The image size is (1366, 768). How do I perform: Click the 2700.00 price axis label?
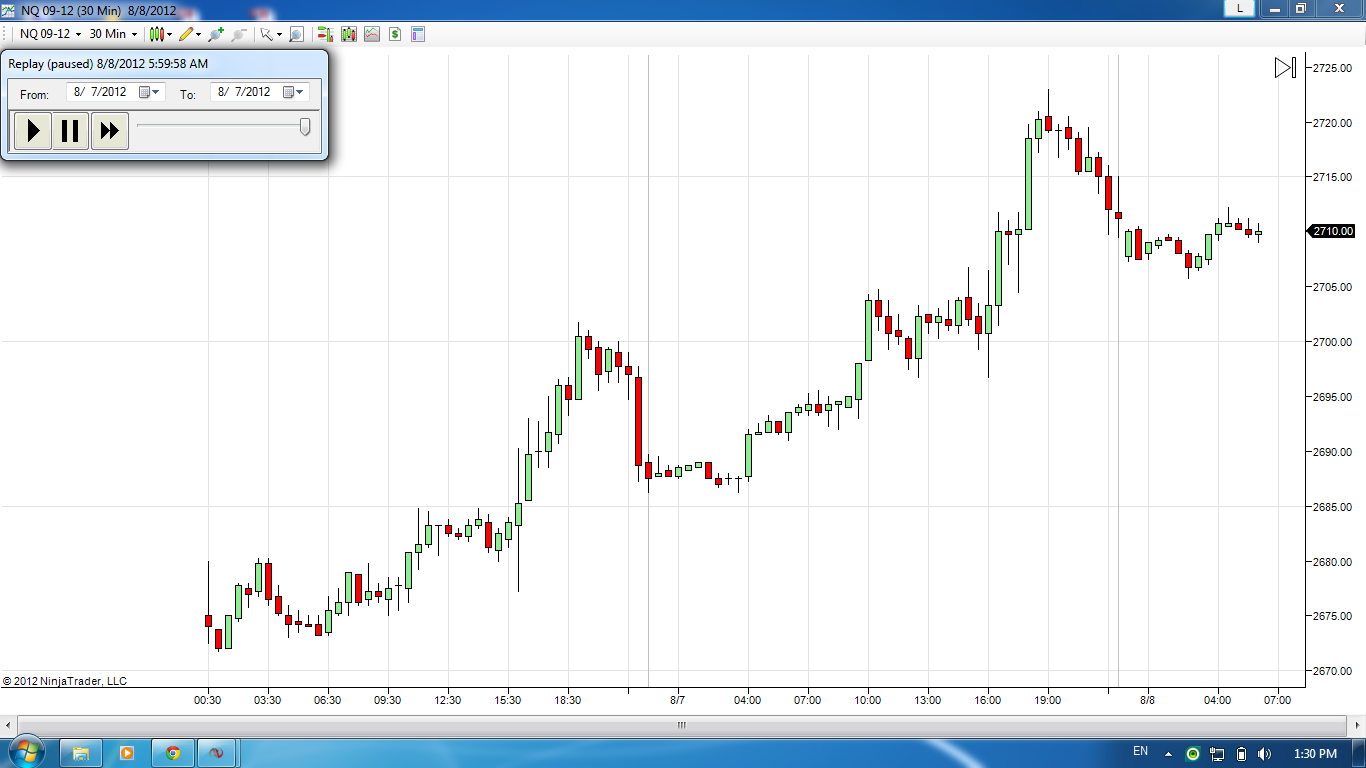click(x=1333, y=342)
